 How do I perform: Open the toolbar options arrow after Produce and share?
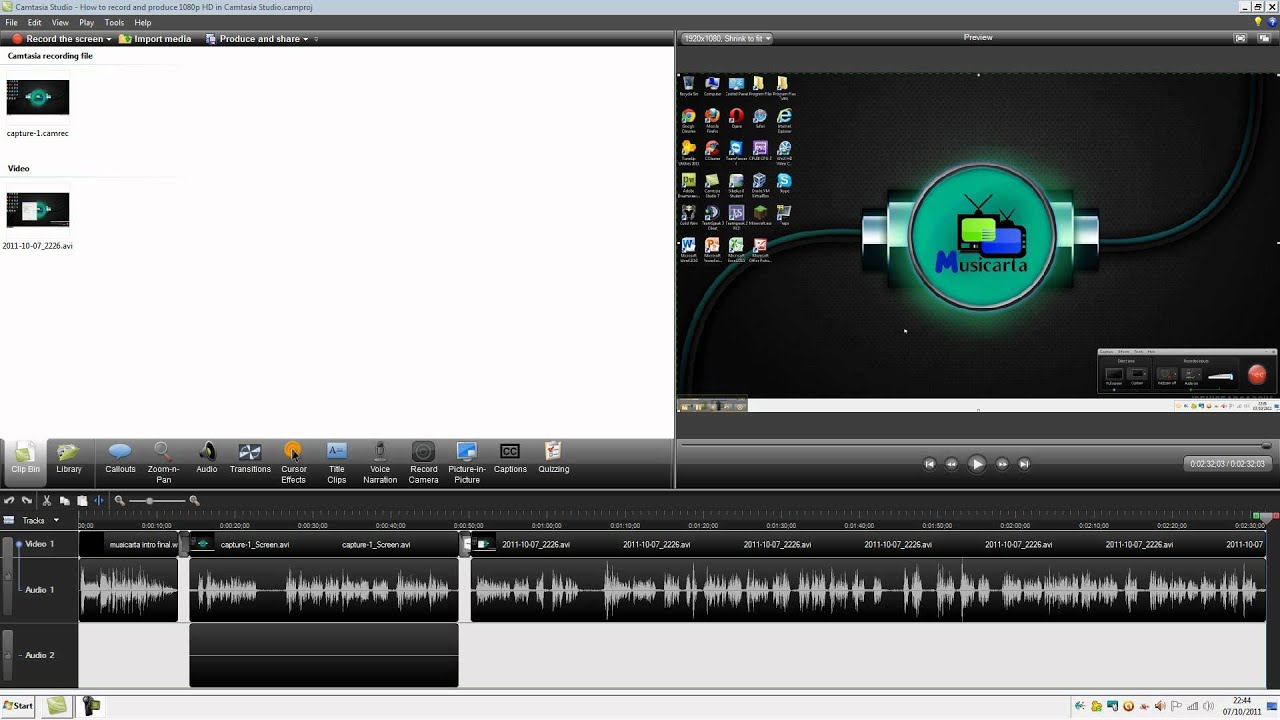[x=316, y=39]
